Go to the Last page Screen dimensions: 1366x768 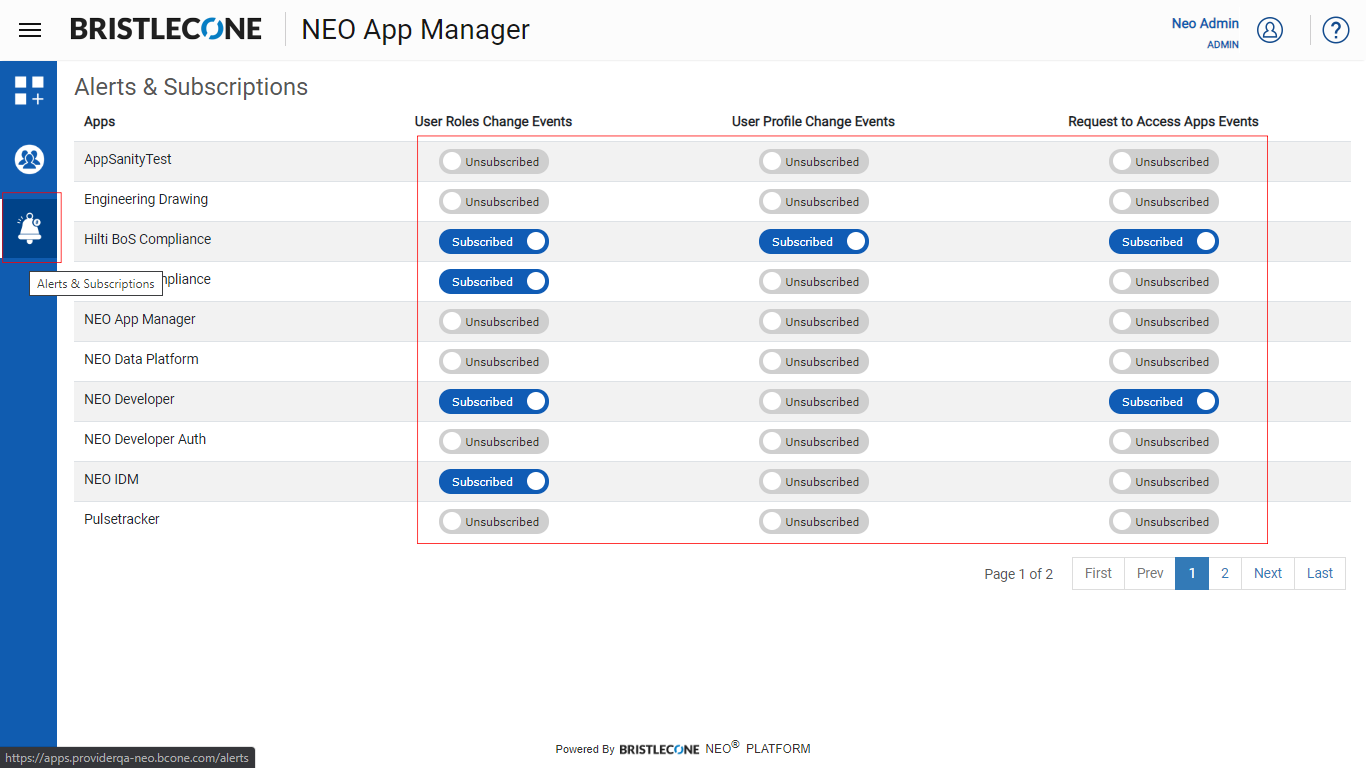pos(1320,573)
